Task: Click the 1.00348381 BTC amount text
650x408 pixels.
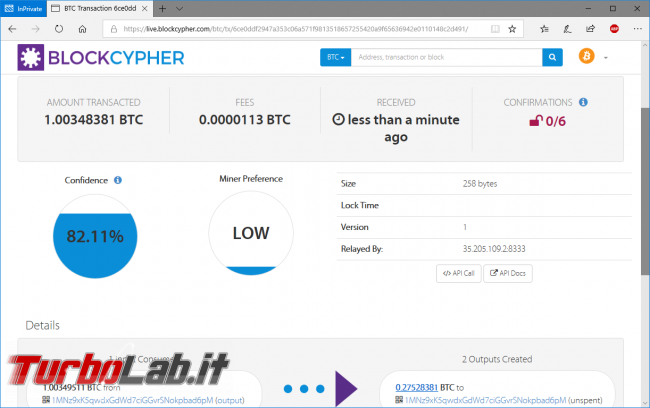Action: (94, 120)
